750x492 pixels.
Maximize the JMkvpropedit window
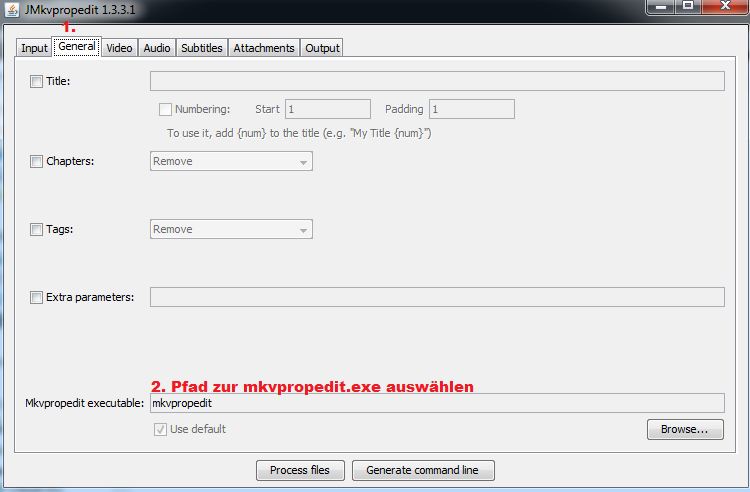tap(688, 6)
